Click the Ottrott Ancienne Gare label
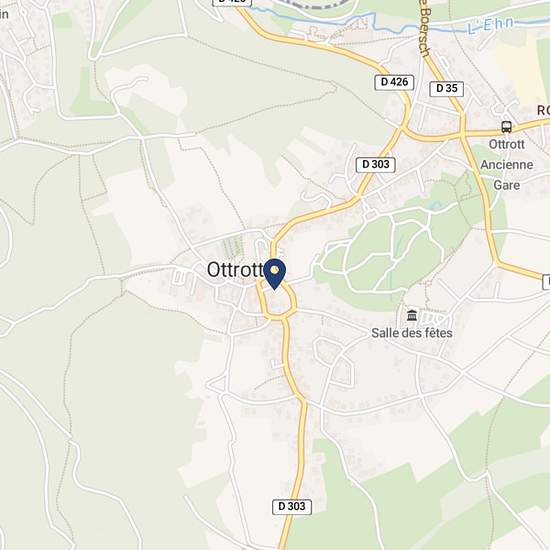This screenshot has height=550, width=550. click(x=507, y=165)
